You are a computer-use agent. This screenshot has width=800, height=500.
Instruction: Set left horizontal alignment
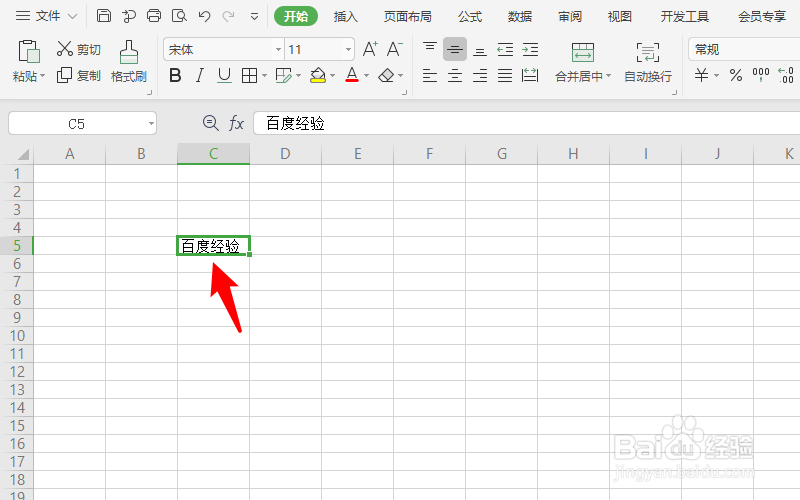click(x=430, y=76)
